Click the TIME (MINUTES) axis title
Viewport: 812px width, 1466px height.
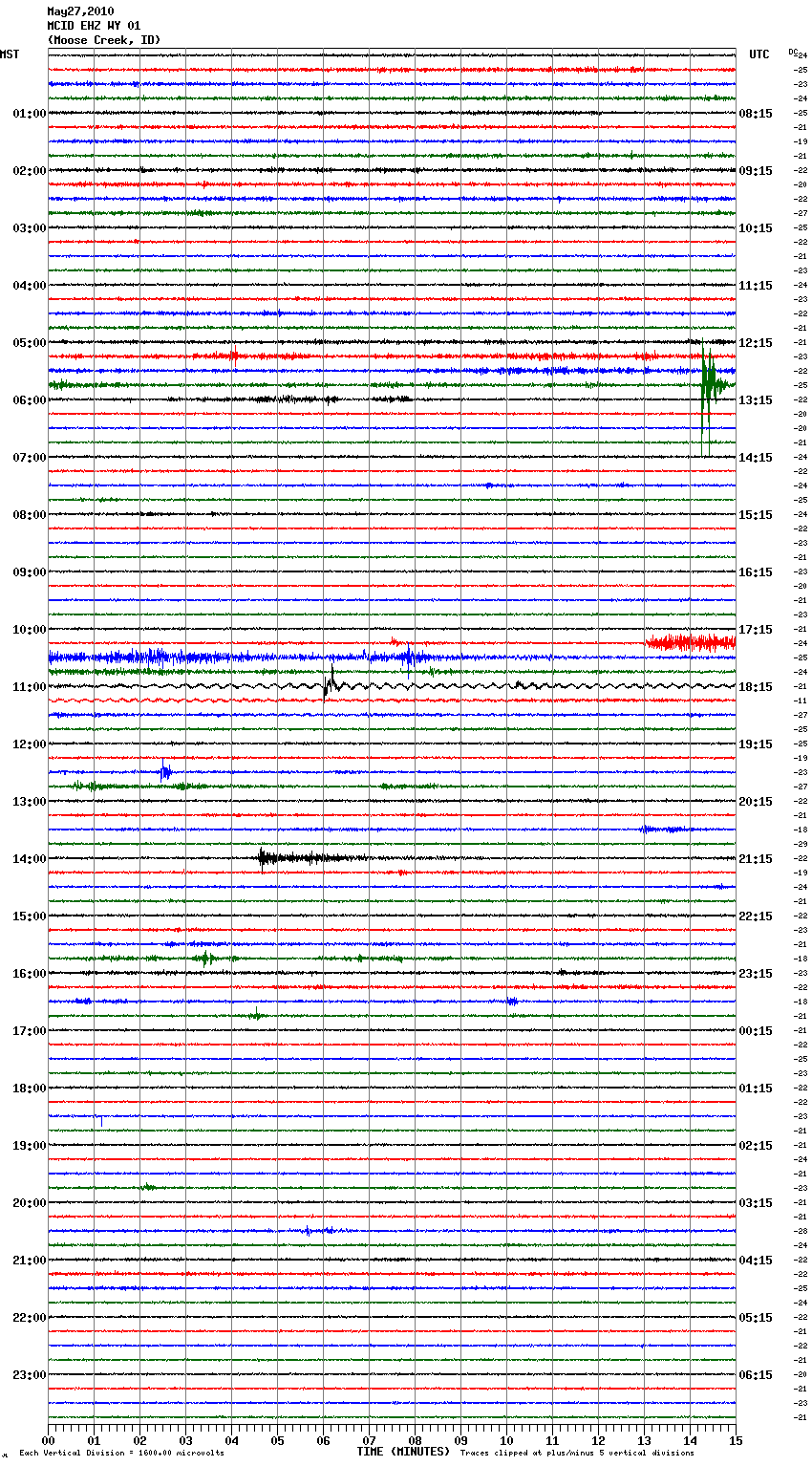coord(403,1452)
